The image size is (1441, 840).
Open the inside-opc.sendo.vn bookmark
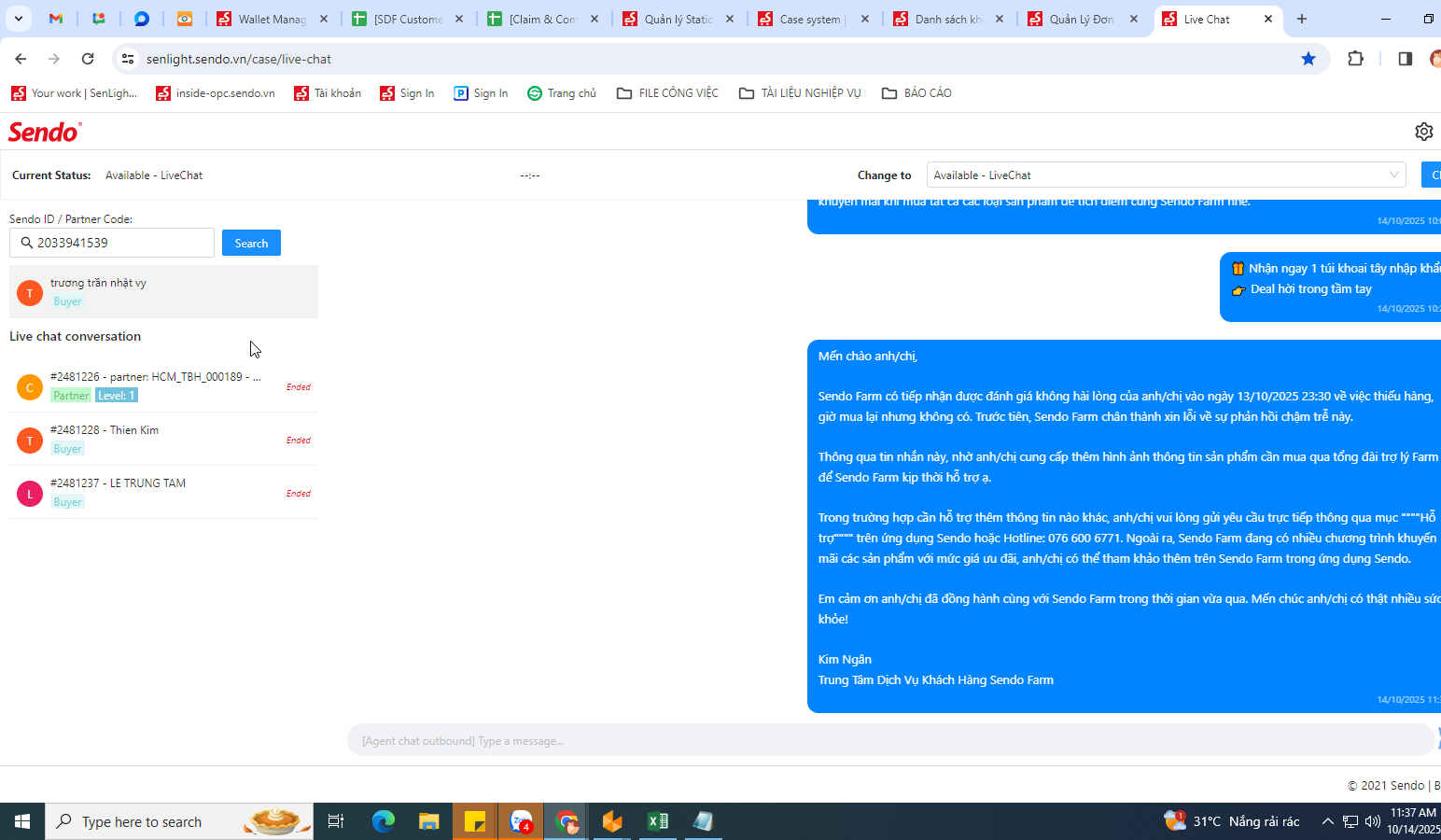point(216,92)
